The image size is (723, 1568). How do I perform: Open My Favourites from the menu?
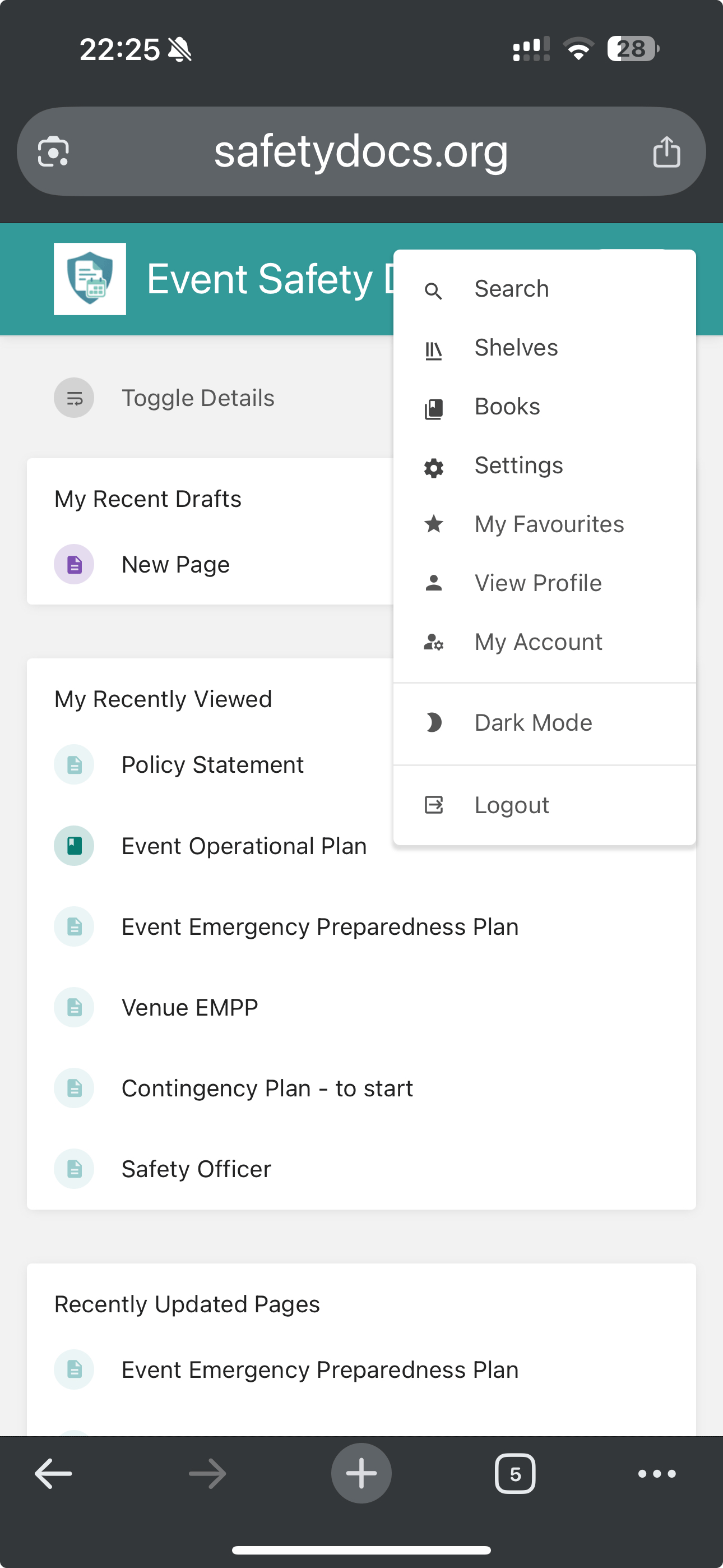(x=545, y=524)
